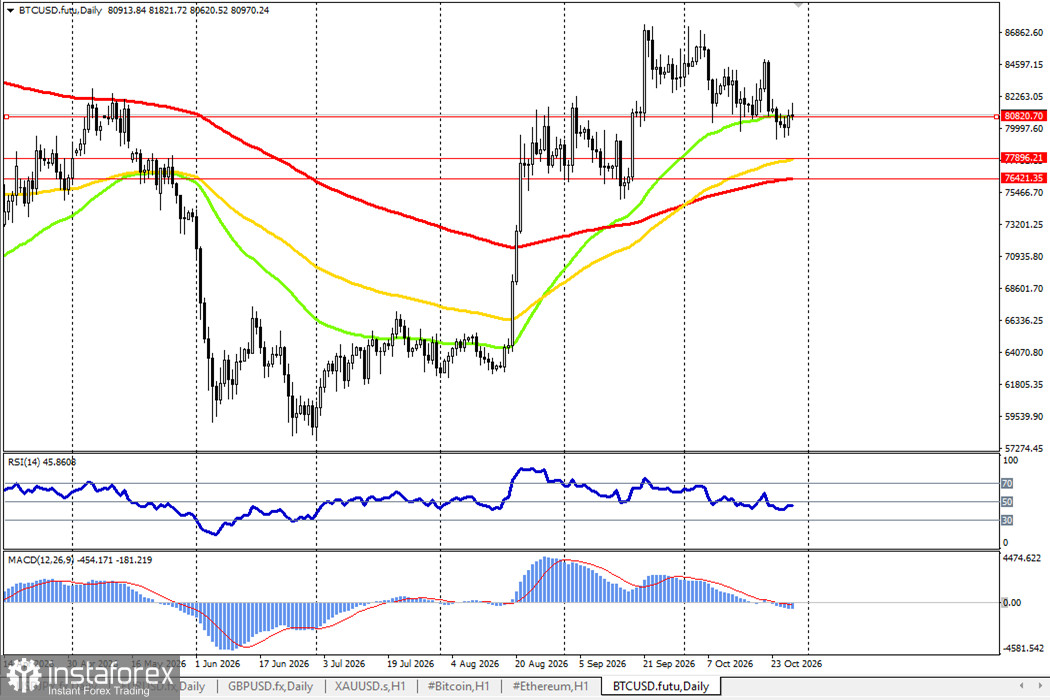
Task: Open the XAUUSD.s,H1 chart tab
Action: click(x=370, y=686)
